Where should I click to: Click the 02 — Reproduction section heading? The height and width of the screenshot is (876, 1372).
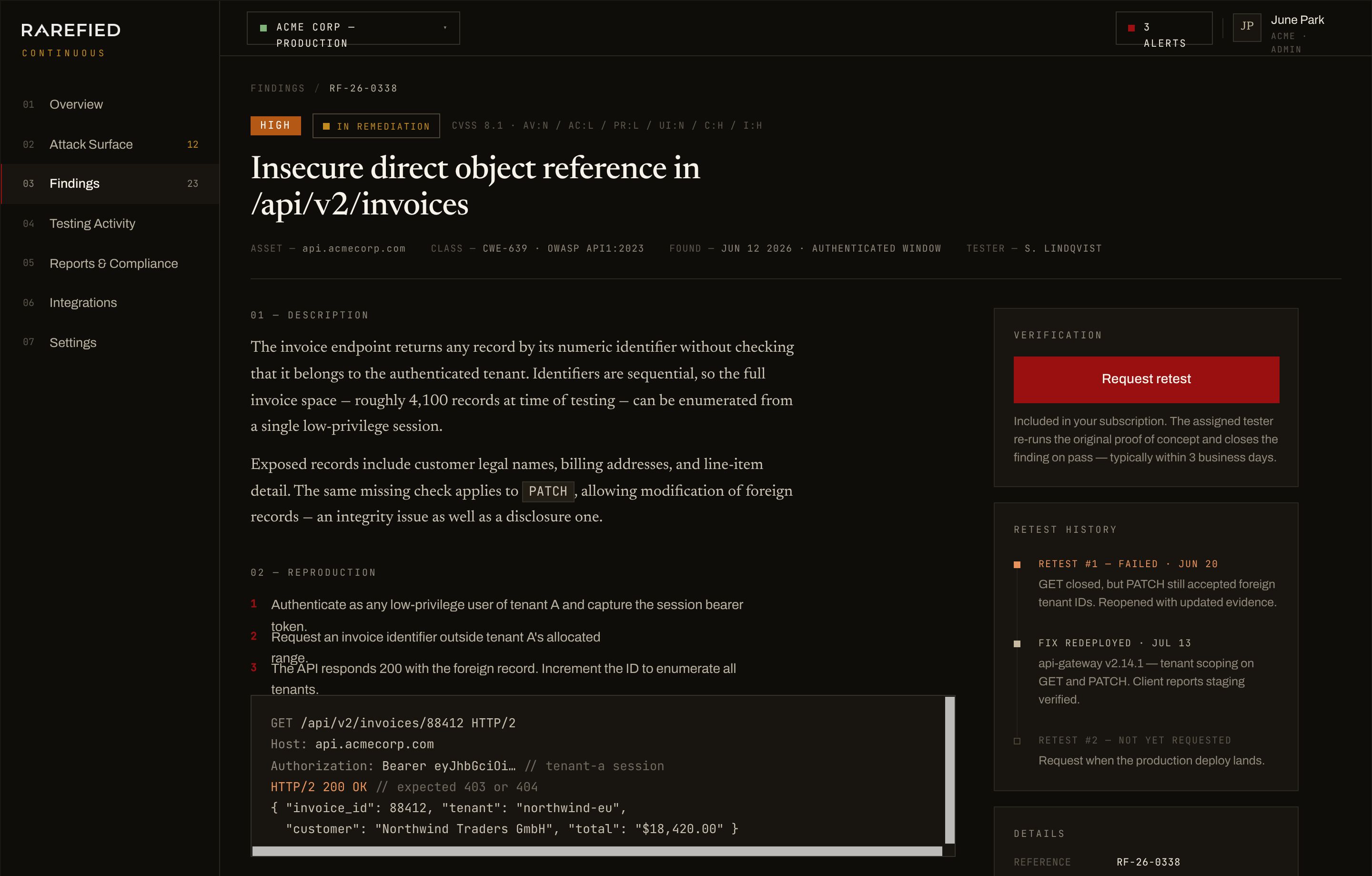click(313, 572)
